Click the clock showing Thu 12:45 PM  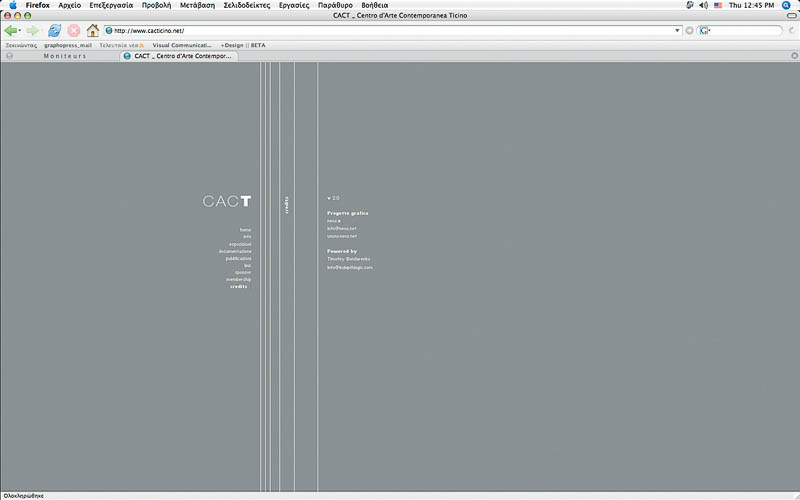click(751, 5)
